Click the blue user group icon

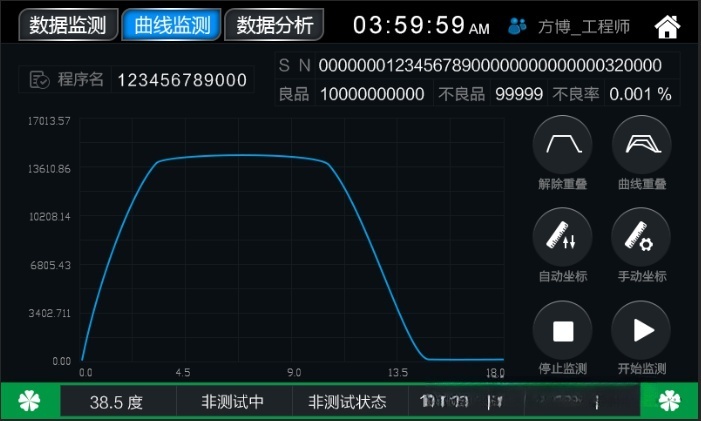pos(517,26)
